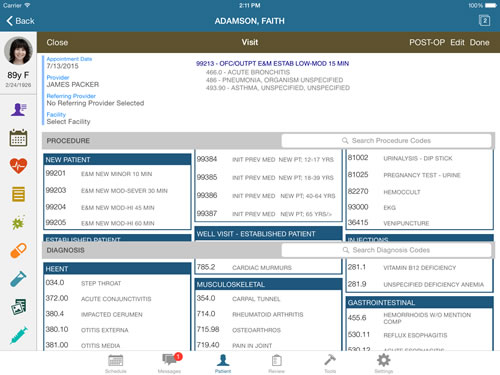Select diagnosis 372.00 Acute Conjunctivitis
The height and width of the screenshot is (375, 500).
[117, 298]
